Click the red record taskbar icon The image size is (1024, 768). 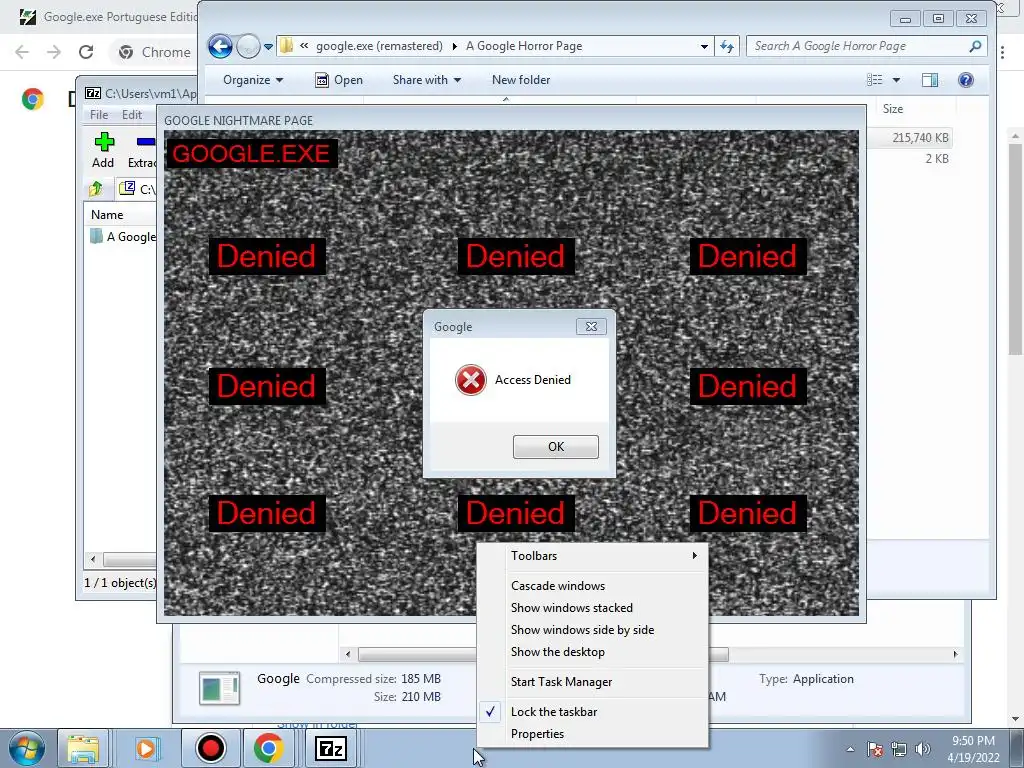click(210, 748)
